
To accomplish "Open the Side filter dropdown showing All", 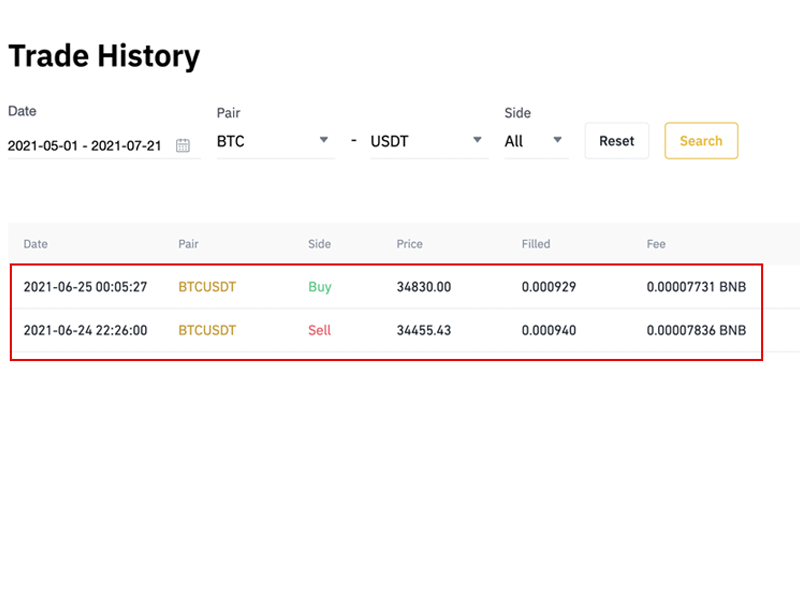I will coord(536,141).
